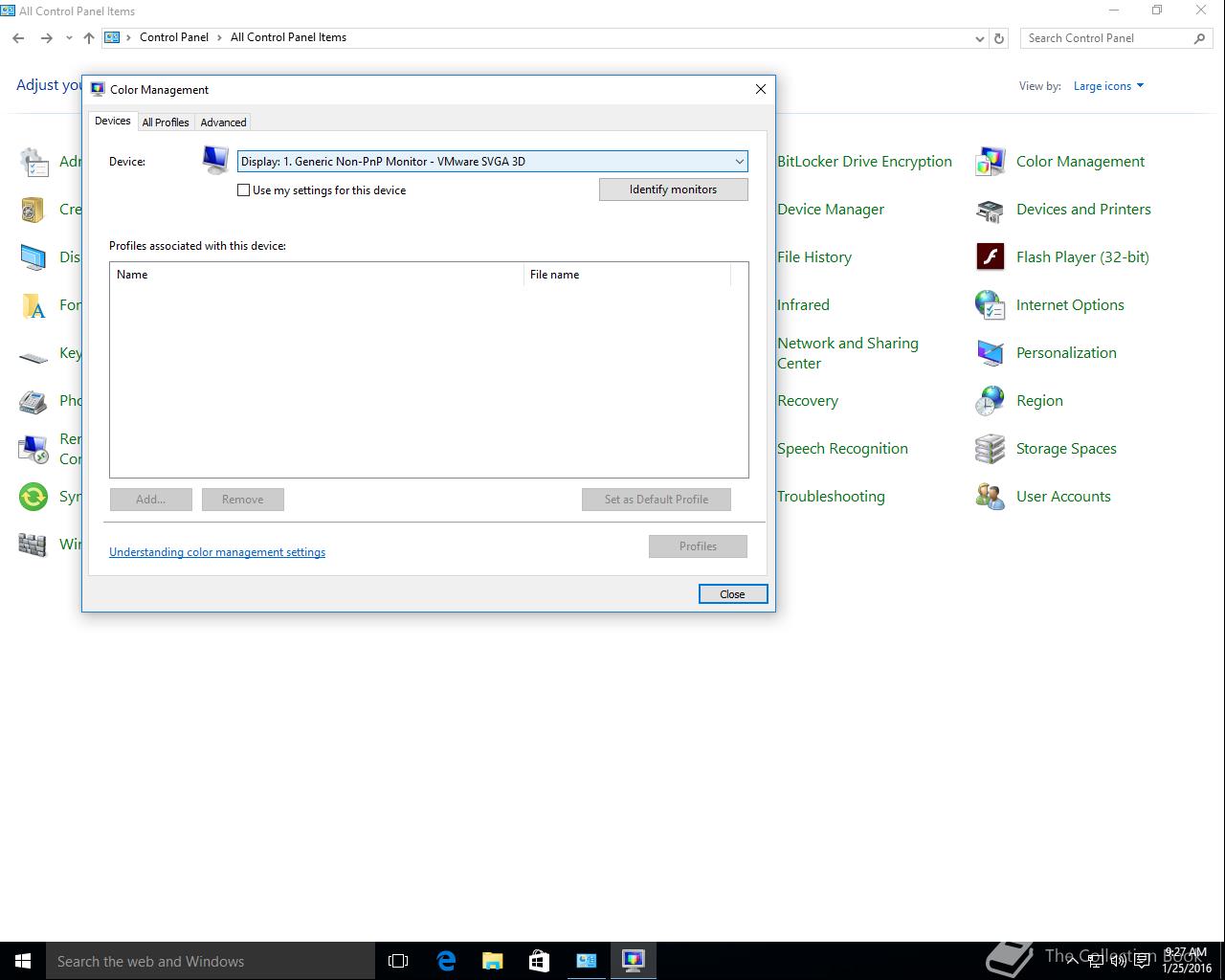
Task: Click the Identify monitors button
Action: pos(673,189)
